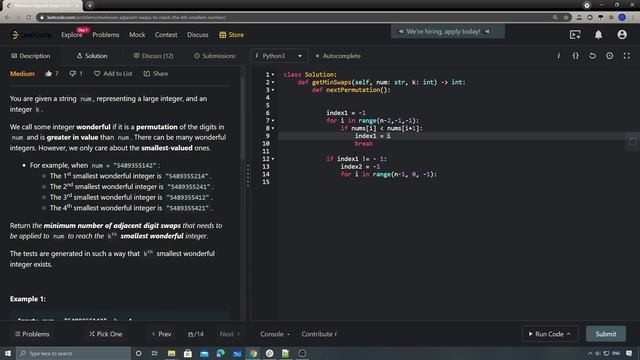The width and height of the screenshot is (640, 360).
Task: Open a new browser tab
Action: [x=90, y=5]
